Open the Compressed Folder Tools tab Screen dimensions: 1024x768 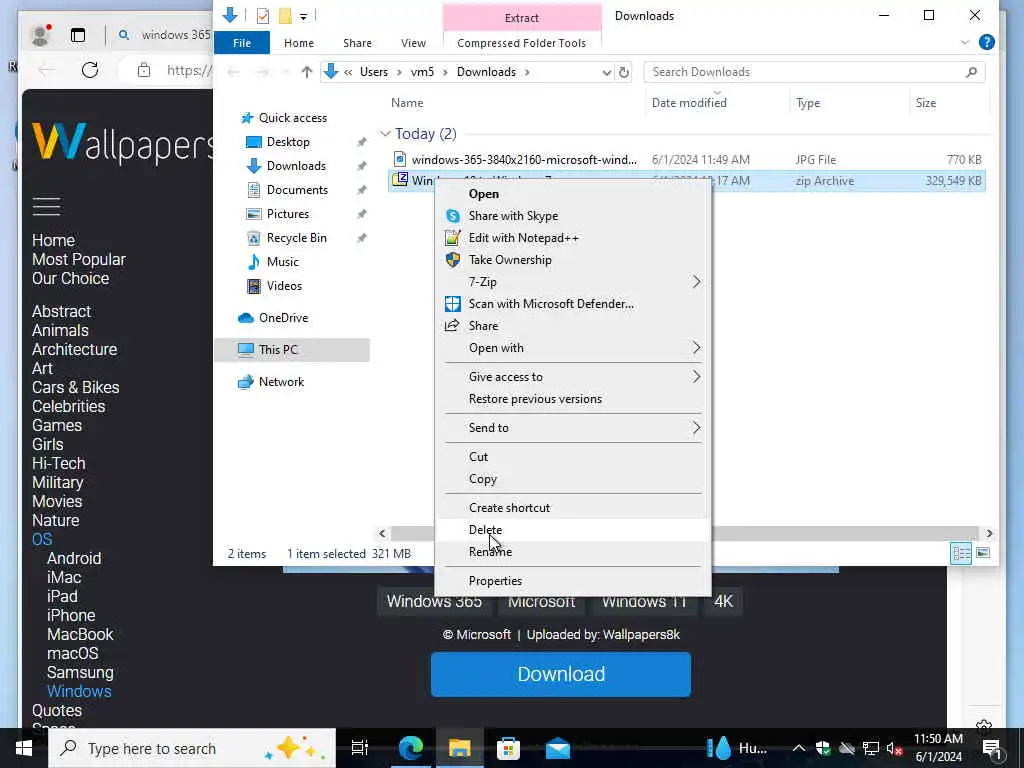pyautogui.click(x=521, y=43)
